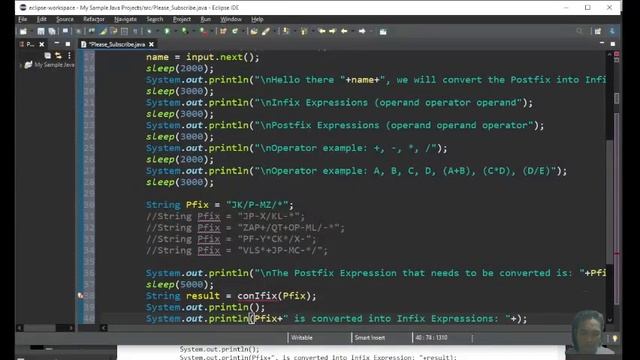
Task: Open the External Tools dropdown arrow
Action: (x=211, y=31)
